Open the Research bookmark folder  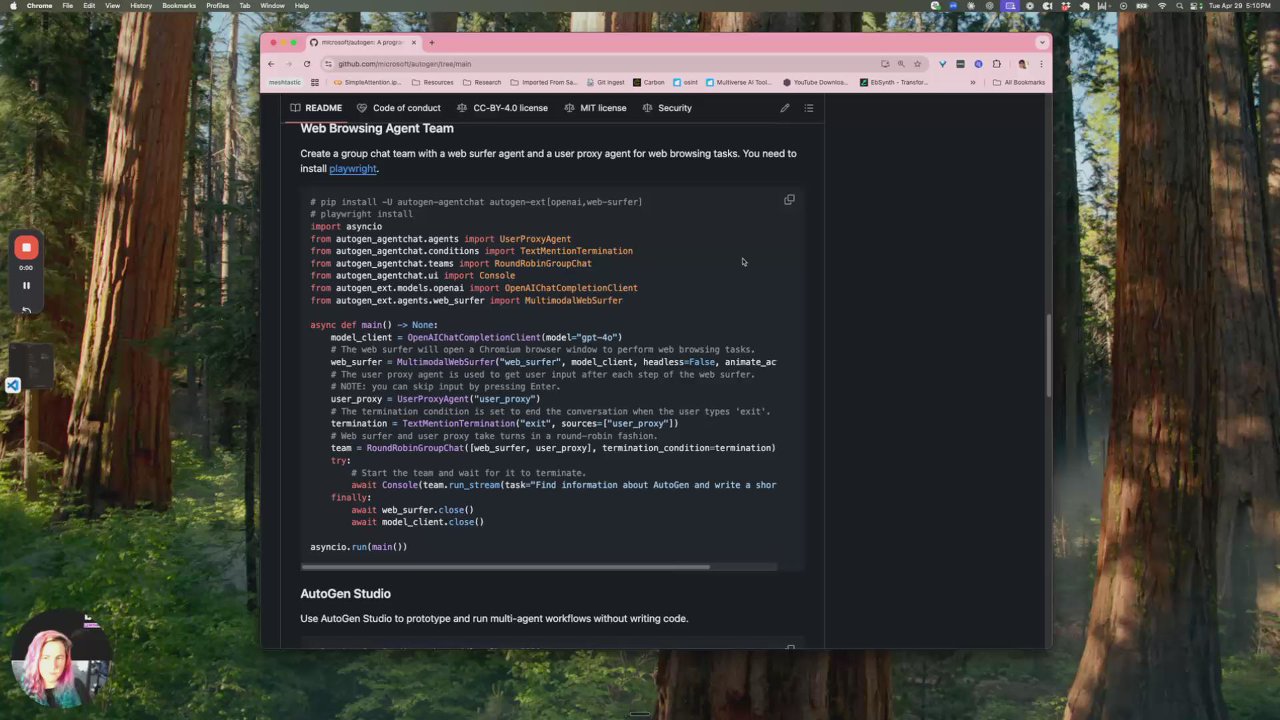click(x=481, y=83)
